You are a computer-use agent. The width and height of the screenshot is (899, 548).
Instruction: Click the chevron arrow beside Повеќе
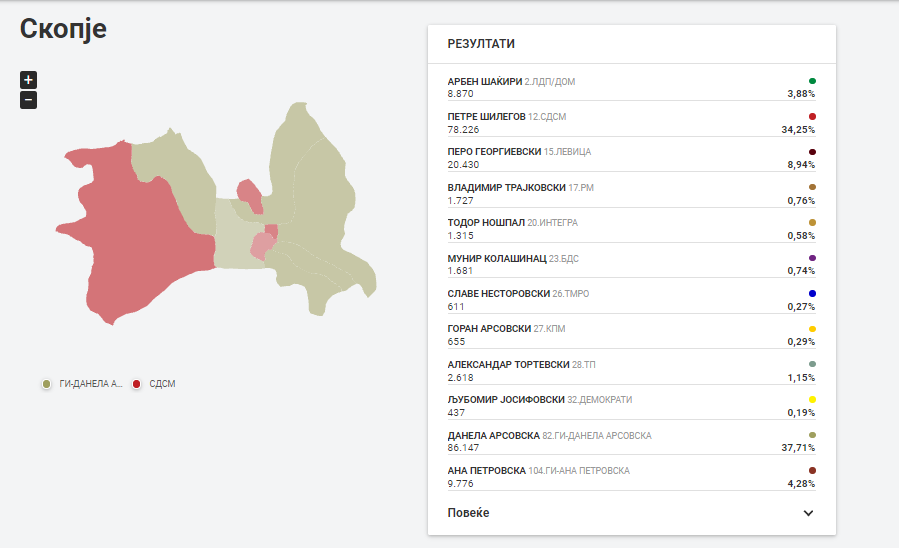[808, 513]
